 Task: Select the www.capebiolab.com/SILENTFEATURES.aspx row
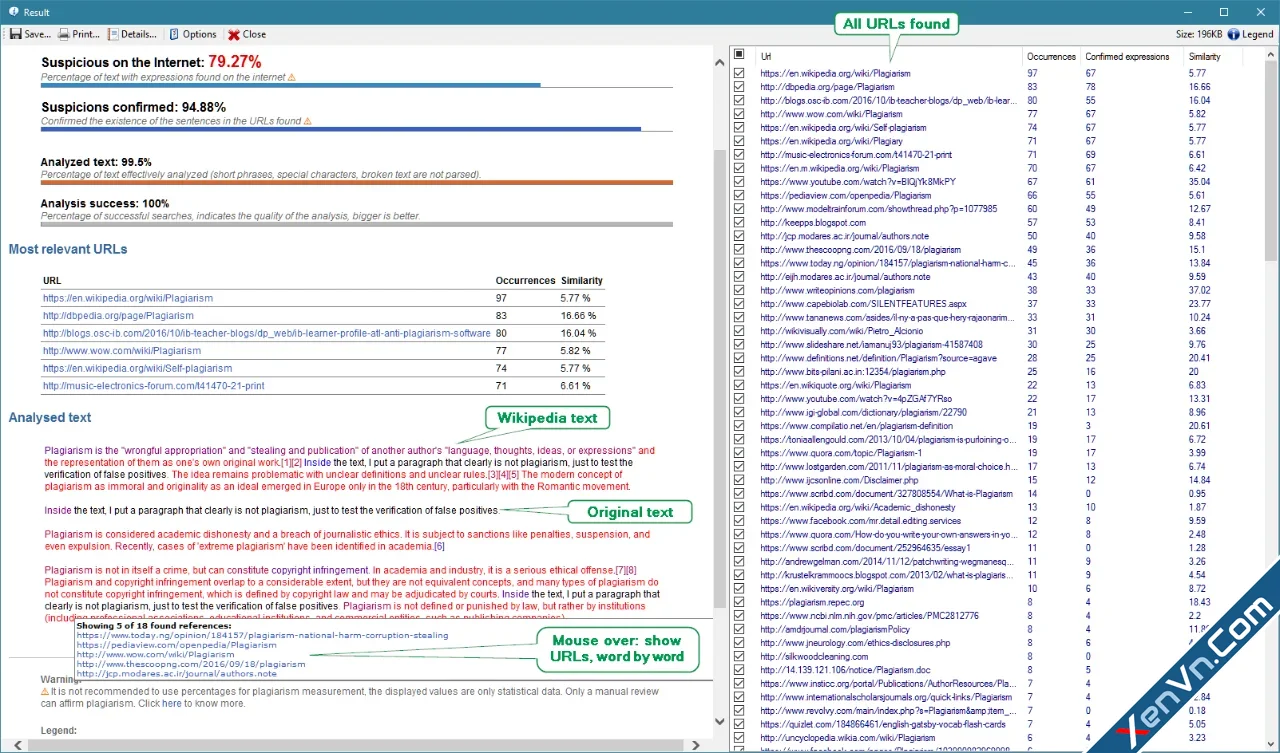click(x=996, y=303)
